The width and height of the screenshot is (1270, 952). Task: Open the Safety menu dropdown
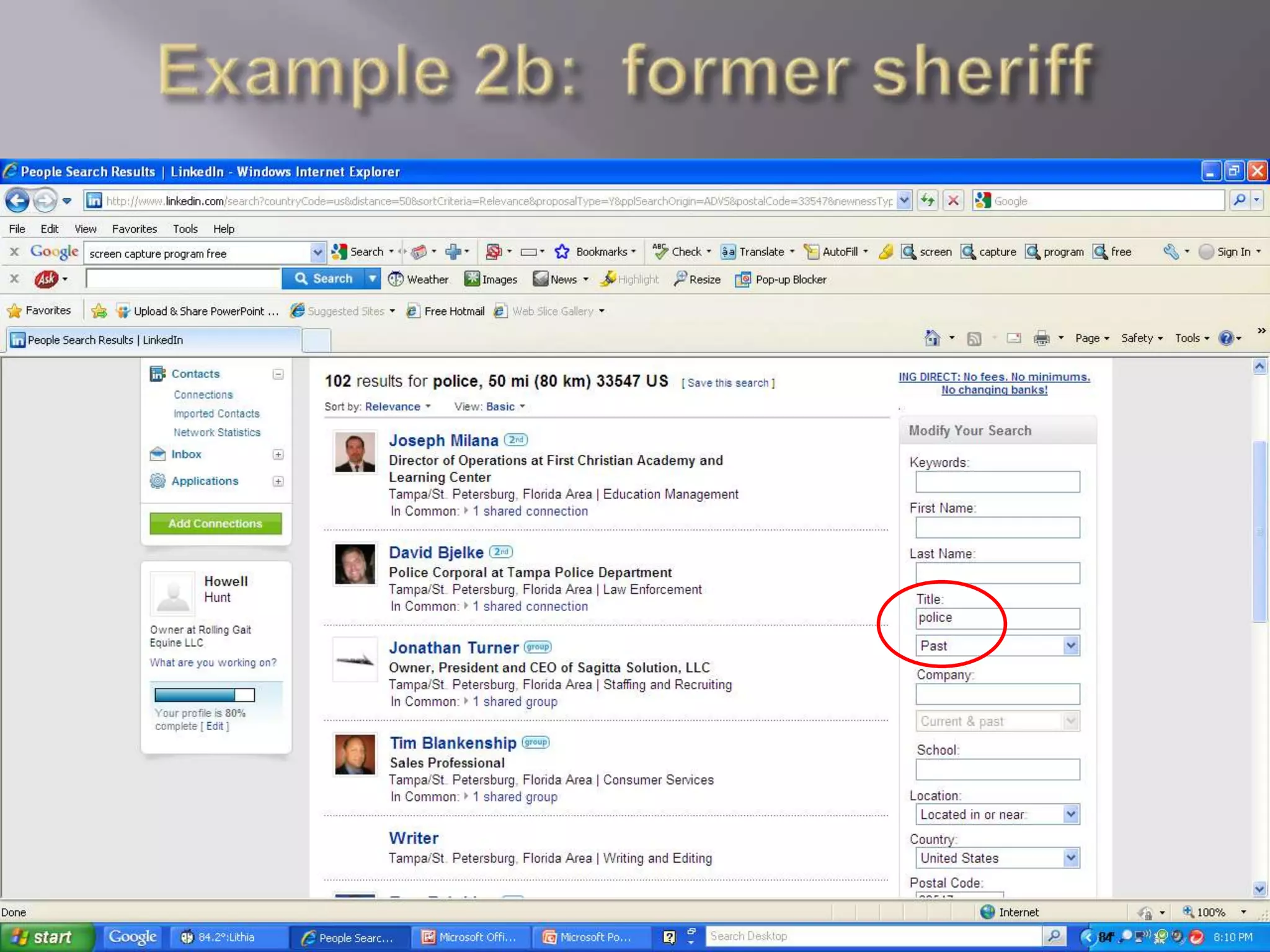1142,338
